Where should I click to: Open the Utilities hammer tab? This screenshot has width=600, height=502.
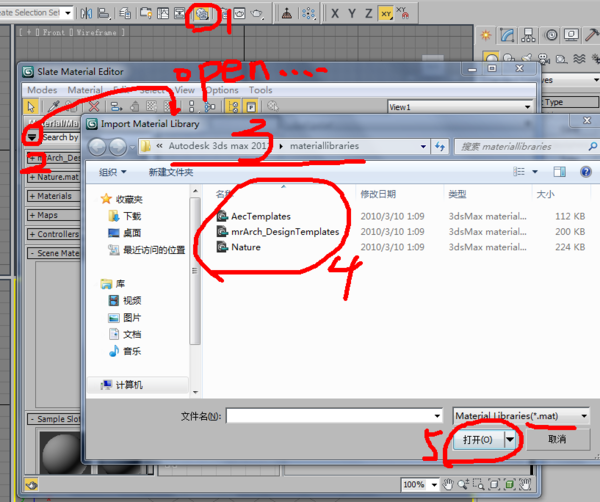click(x=592, y=36)
